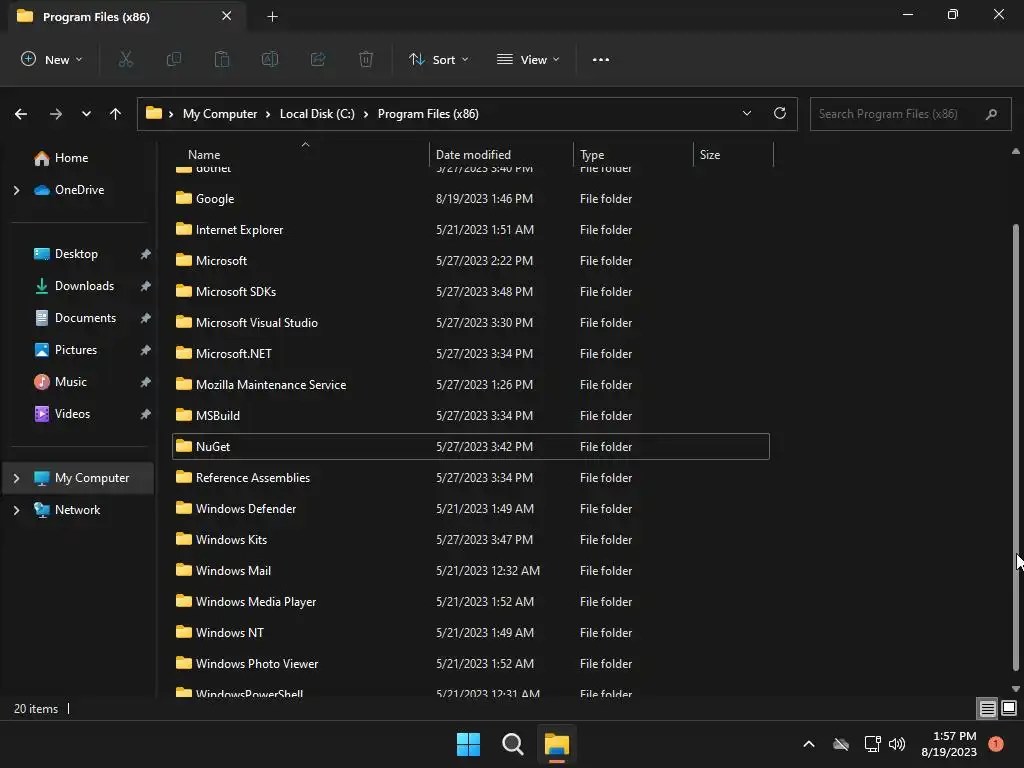This screenshot has width=1024, height=768.
Task: Expand Network tree node
Action: [x=16, y=510]
